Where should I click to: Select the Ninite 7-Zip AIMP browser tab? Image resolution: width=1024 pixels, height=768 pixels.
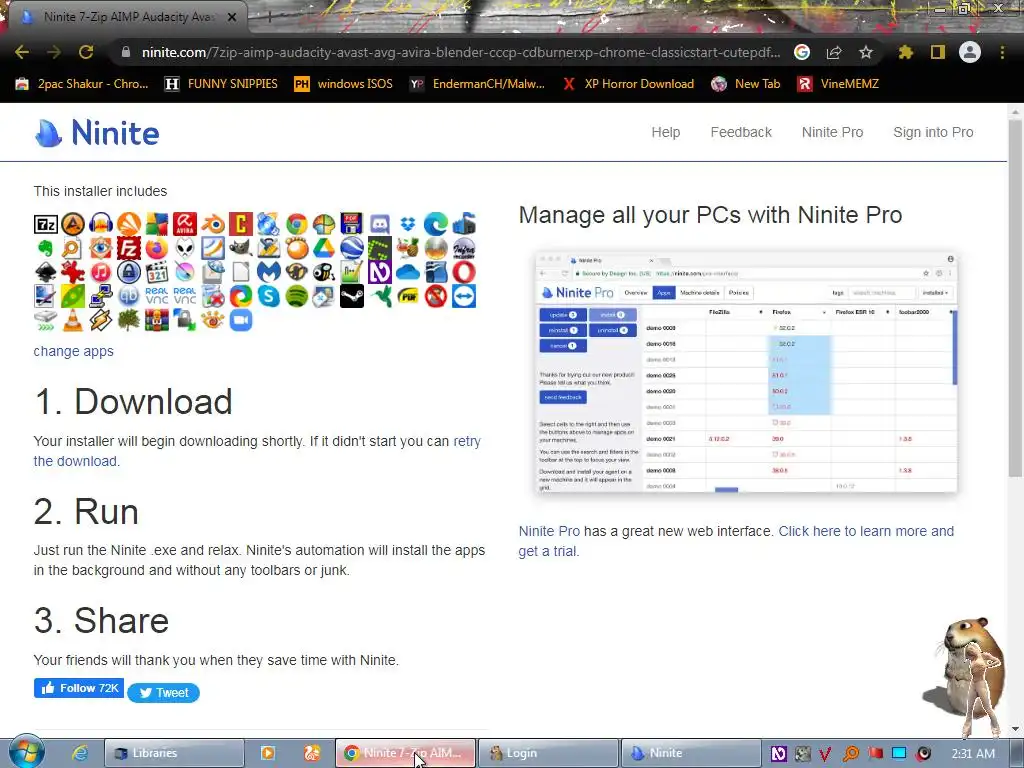(x=127, y=17)
